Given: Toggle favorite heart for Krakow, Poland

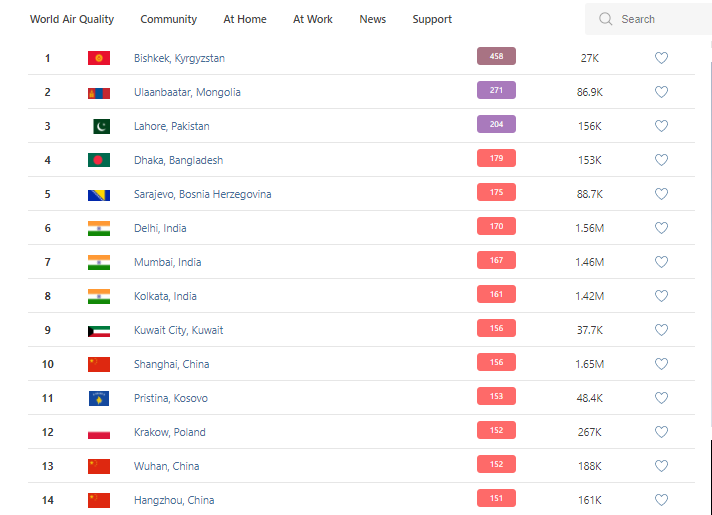Looking at the screenshot, I should pos(661,432).
